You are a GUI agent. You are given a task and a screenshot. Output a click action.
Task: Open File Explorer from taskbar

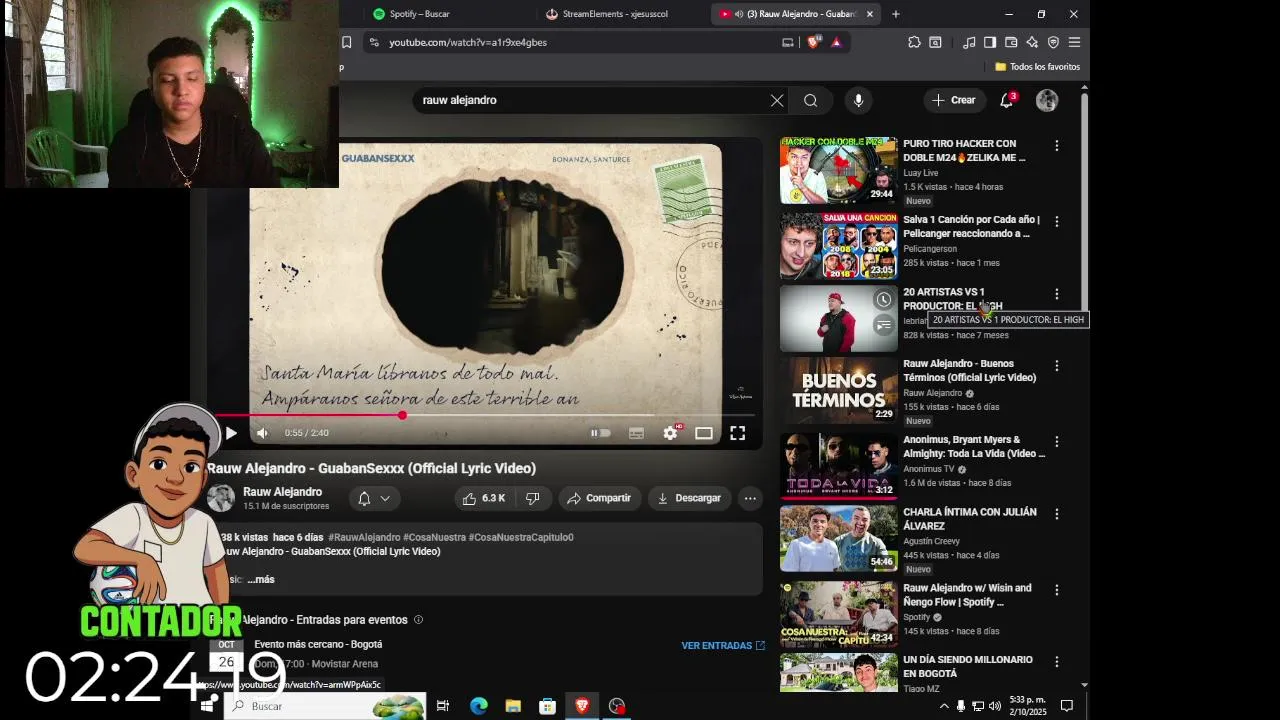[x=513, y=706]
